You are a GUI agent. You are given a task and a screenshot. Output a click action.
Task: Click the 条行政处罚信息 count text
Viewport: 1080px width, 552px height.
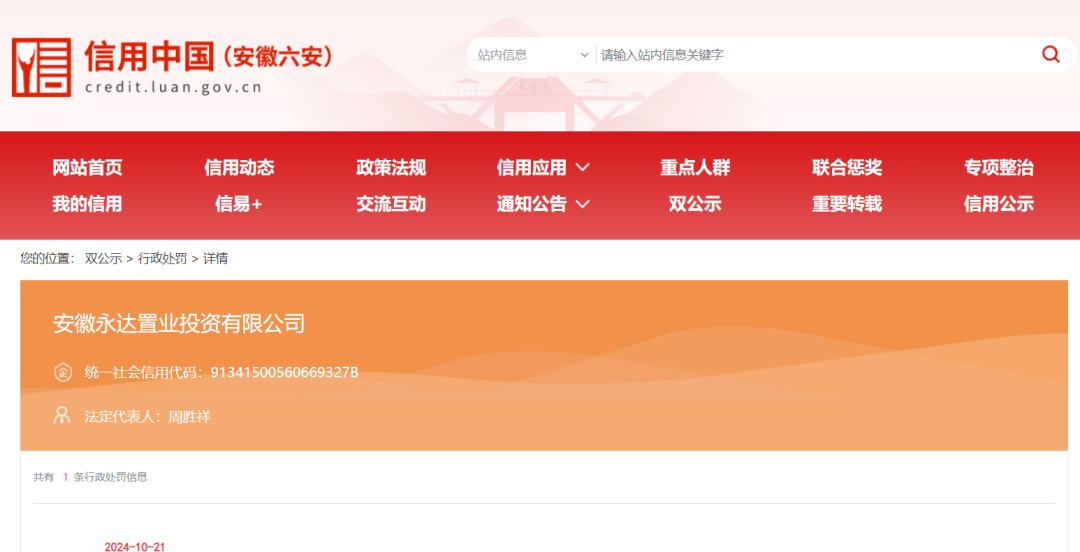click(x=110, y=477)
